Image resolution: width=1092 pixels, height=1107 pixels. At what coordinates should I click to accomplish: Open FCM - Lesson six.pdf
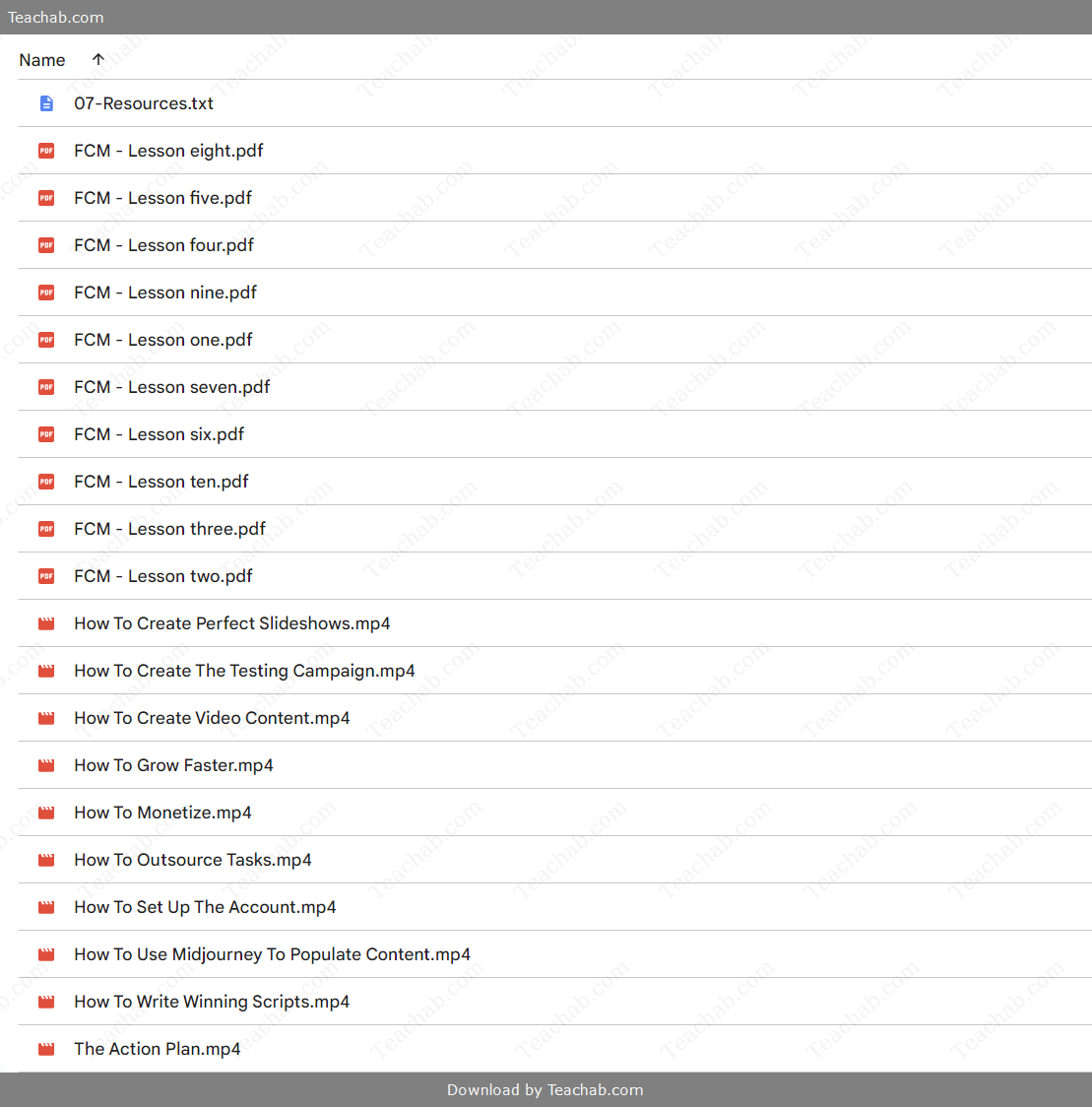[x=159, y=435]
